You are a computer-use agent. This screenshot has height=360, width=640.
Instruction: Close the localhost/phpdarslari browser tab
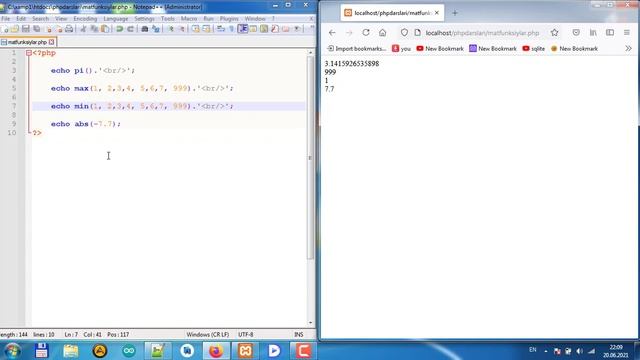tap(437, 13)
